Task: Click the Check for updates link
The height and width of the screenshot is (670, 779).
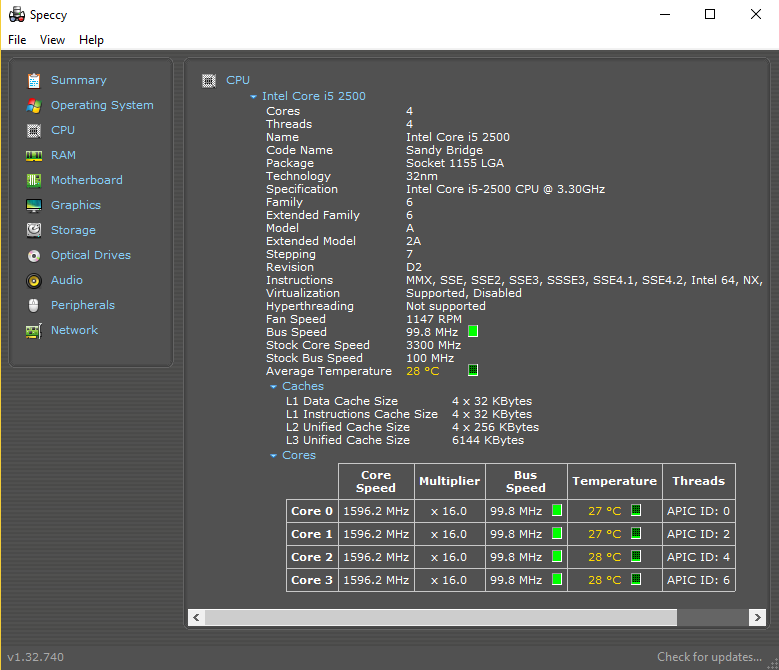Action: point(709,657)
